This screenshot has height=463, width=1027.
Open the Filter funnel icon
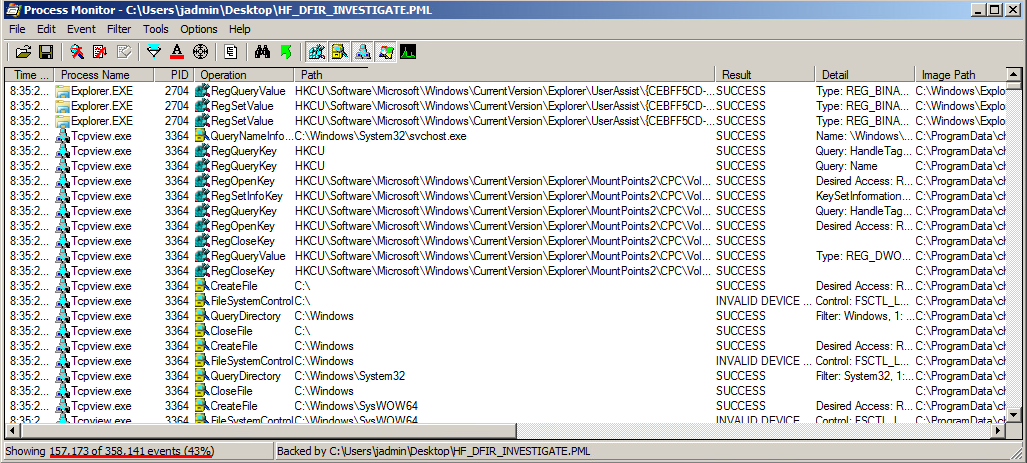tap(154, 52)
